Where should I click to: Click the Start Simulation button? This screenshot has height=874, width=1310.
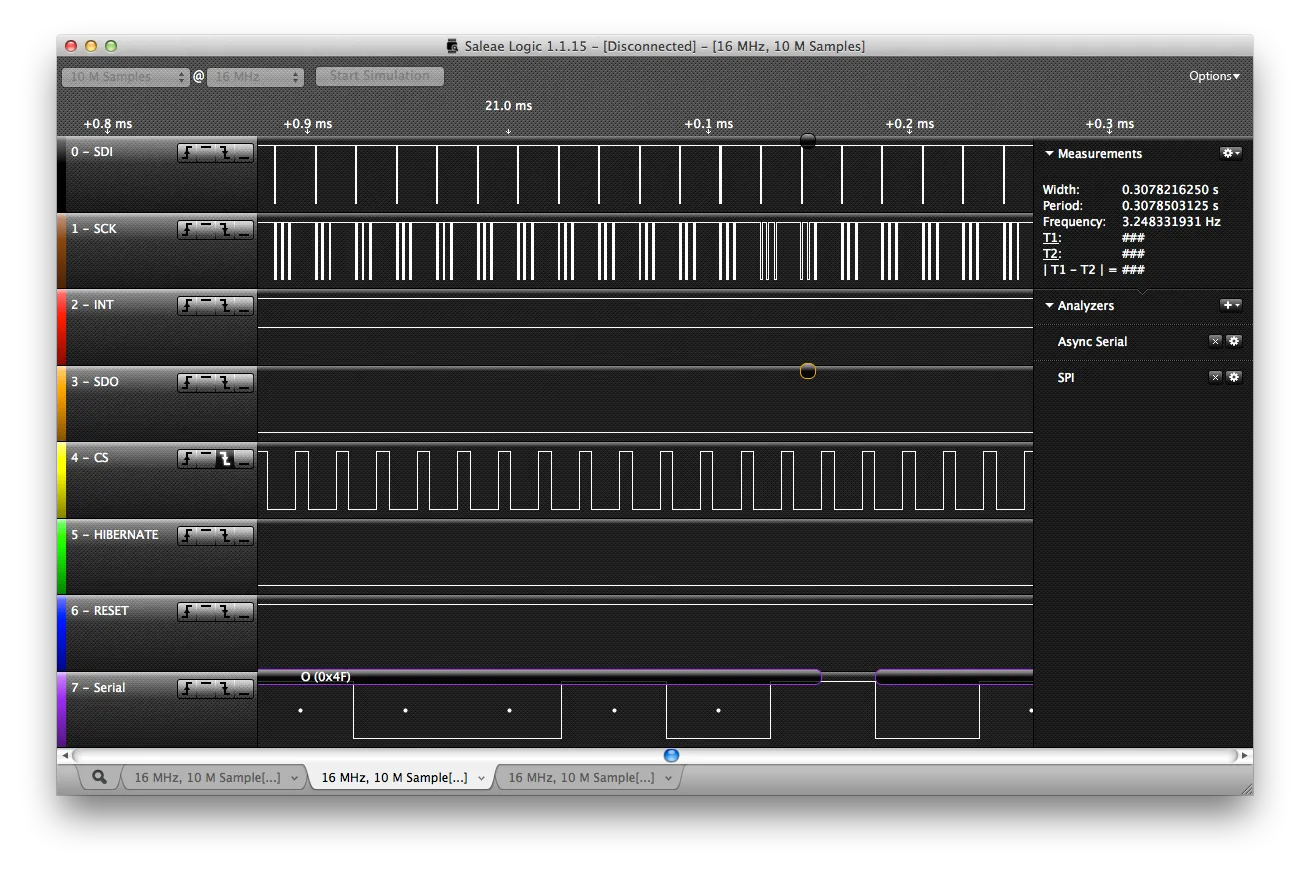click(378, 76)
